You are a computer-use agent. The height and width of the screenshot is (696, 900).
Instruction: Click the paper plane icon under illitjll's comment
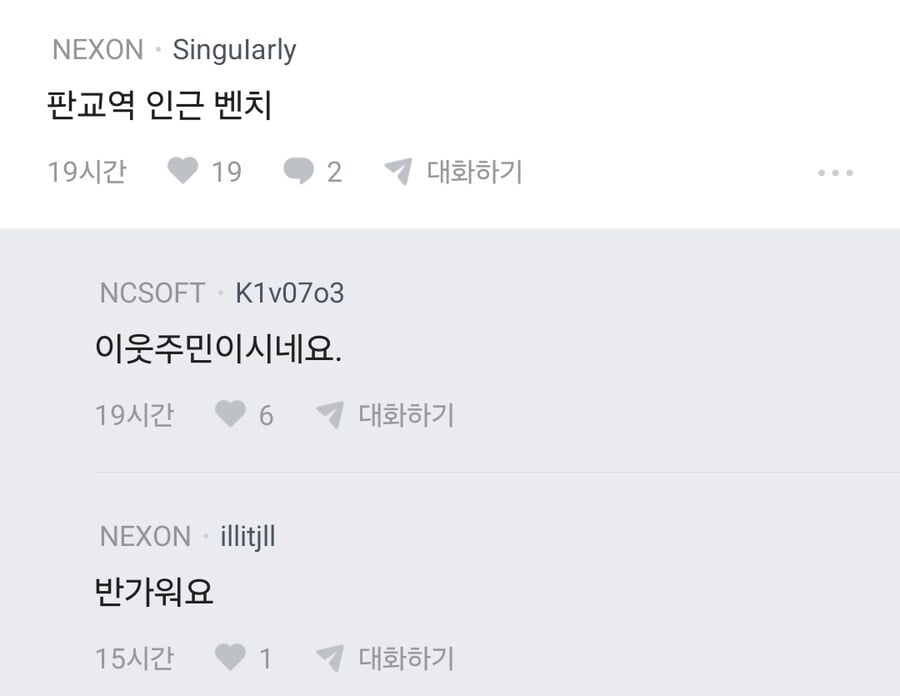coord(329,658)
